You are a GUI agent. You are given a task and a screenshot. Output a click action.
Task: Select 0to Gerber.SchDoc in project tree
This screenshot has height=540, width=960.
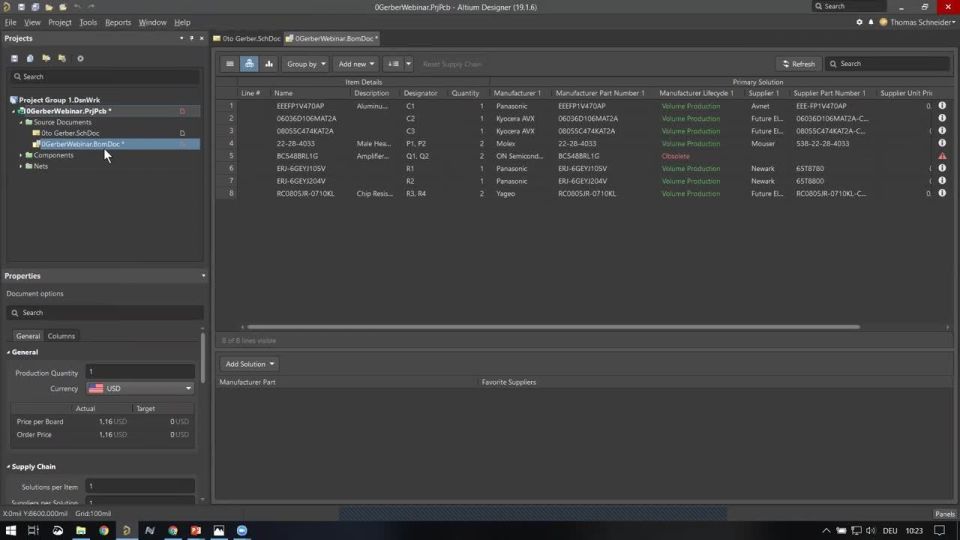click(x=70, y=133)
